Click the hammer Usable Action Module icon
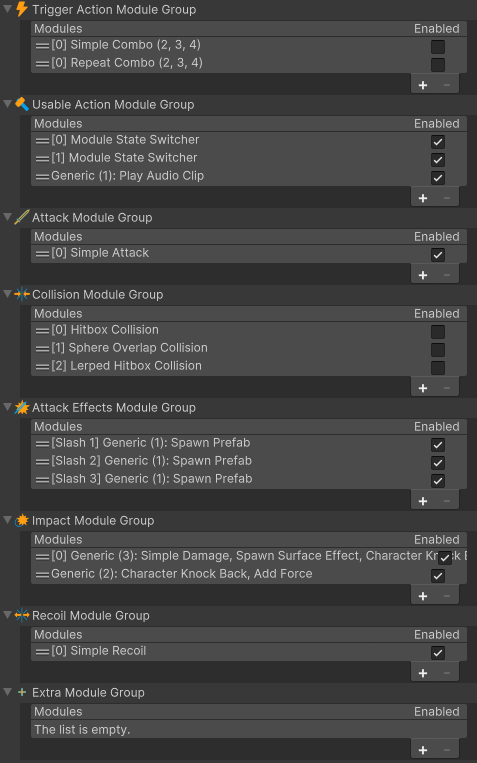The width and height of the screenshot is (477, 763). (x=22, y=104)
